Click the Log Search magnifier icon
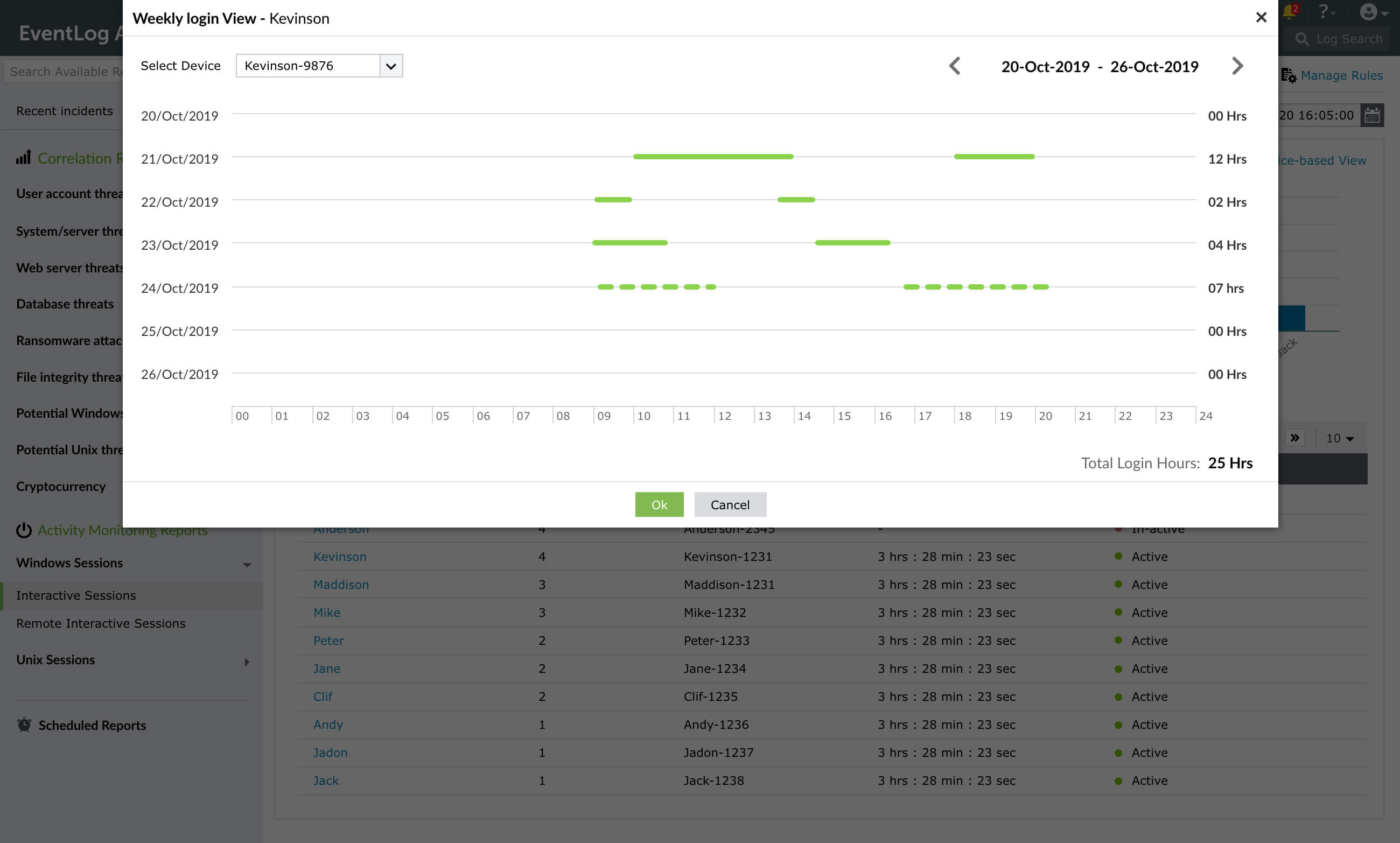 pyautogui.click(x=1303, y=39)
